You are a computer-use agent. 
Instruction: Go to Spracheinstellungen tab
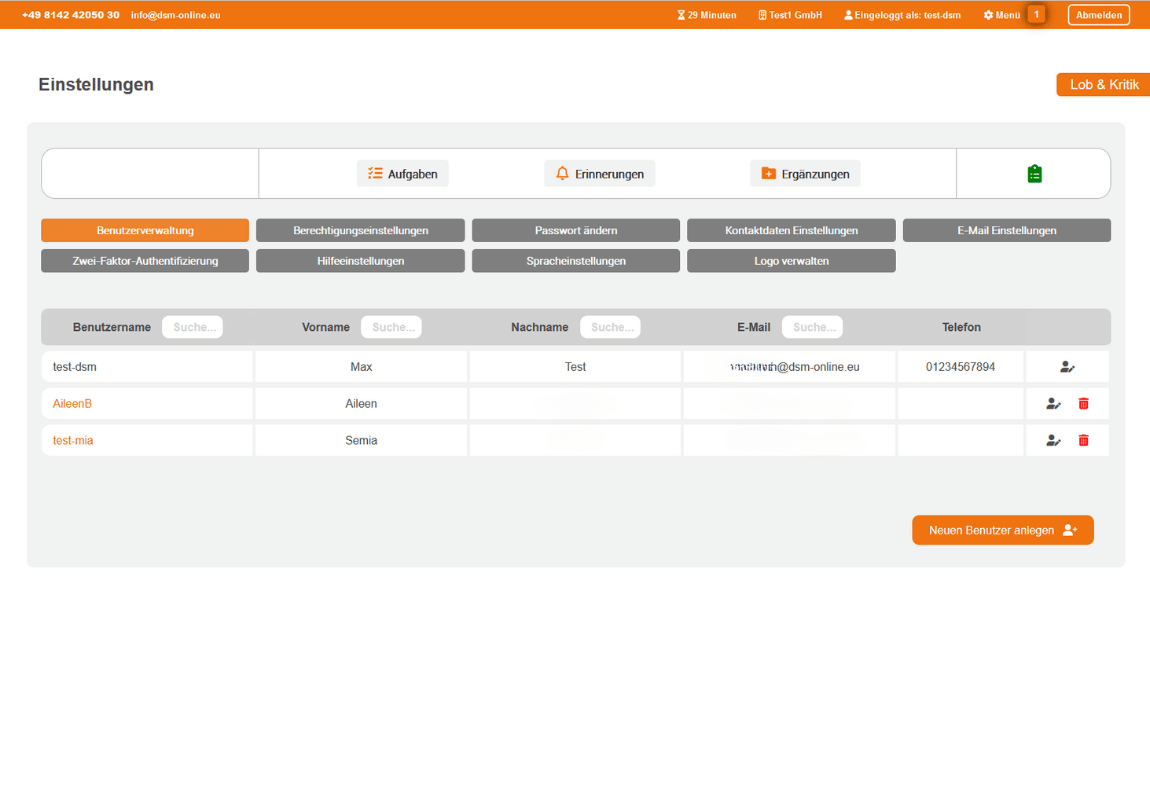point(575,261)
